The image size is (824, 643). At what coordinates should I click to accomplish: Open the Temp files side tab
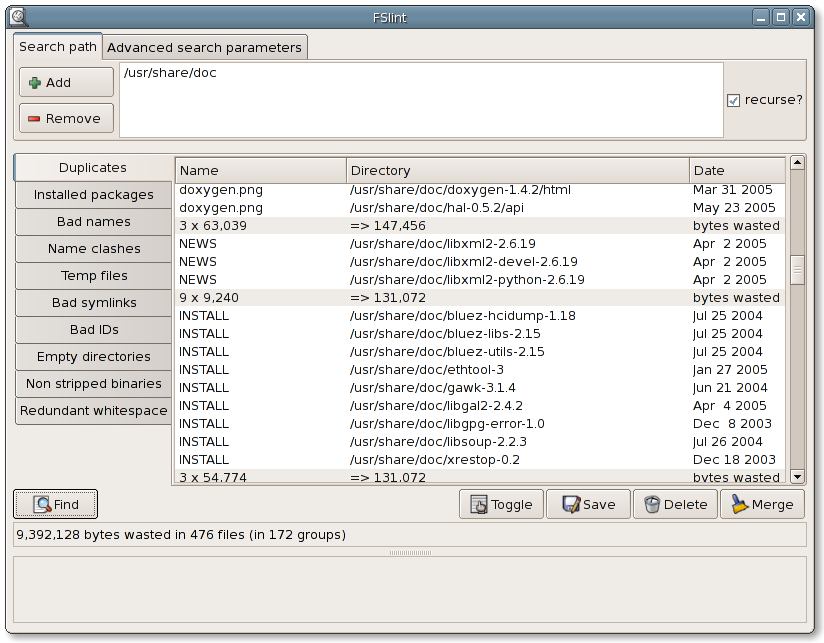(x=94, y=276)
